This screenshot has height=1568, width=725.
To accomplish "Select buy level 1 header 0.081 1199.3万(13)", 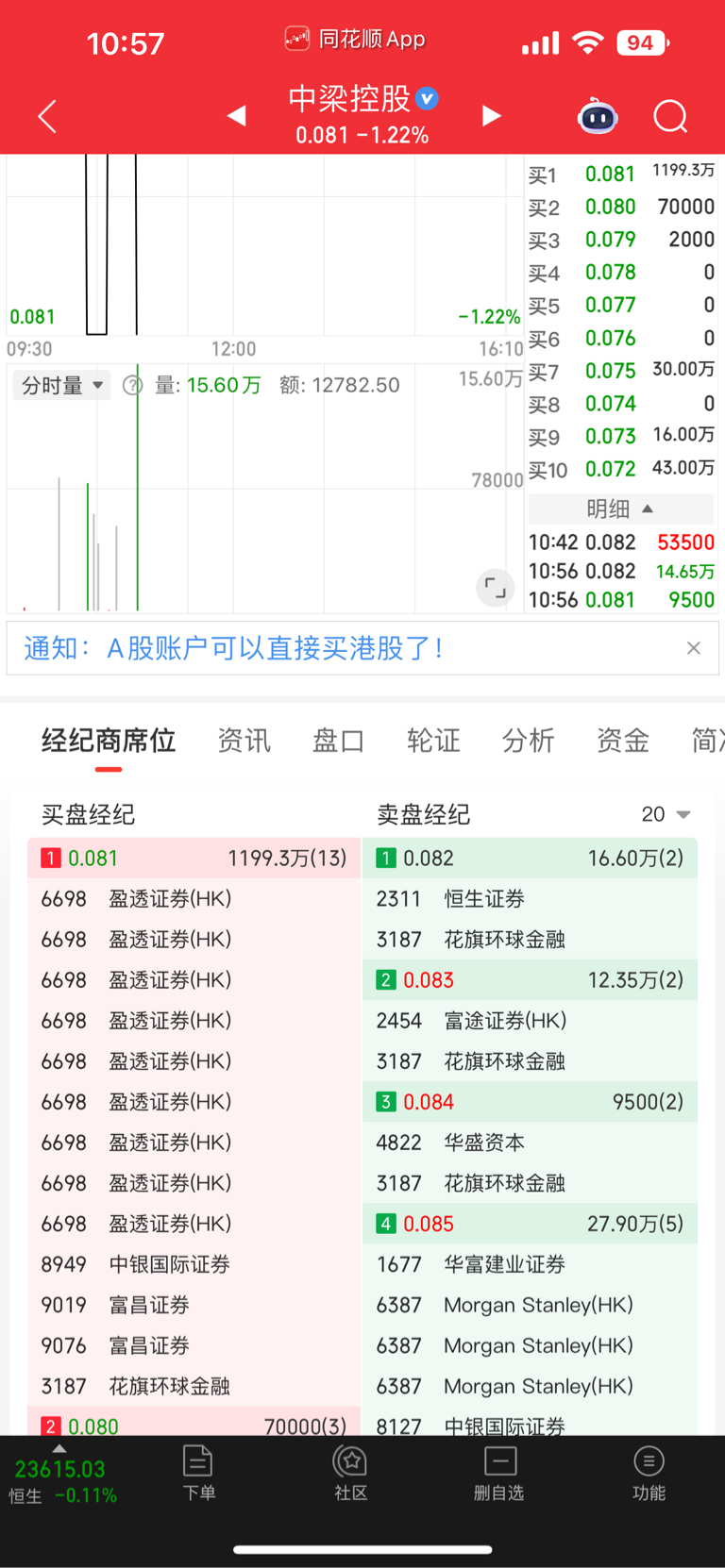I will 194,859.
